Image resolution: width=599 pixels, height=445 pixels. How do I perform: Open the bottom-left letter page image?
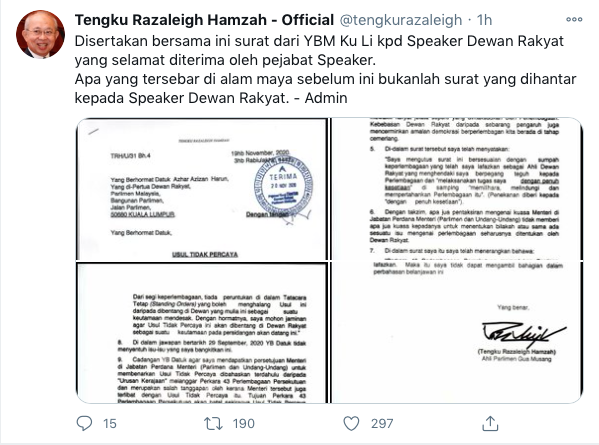202,332
